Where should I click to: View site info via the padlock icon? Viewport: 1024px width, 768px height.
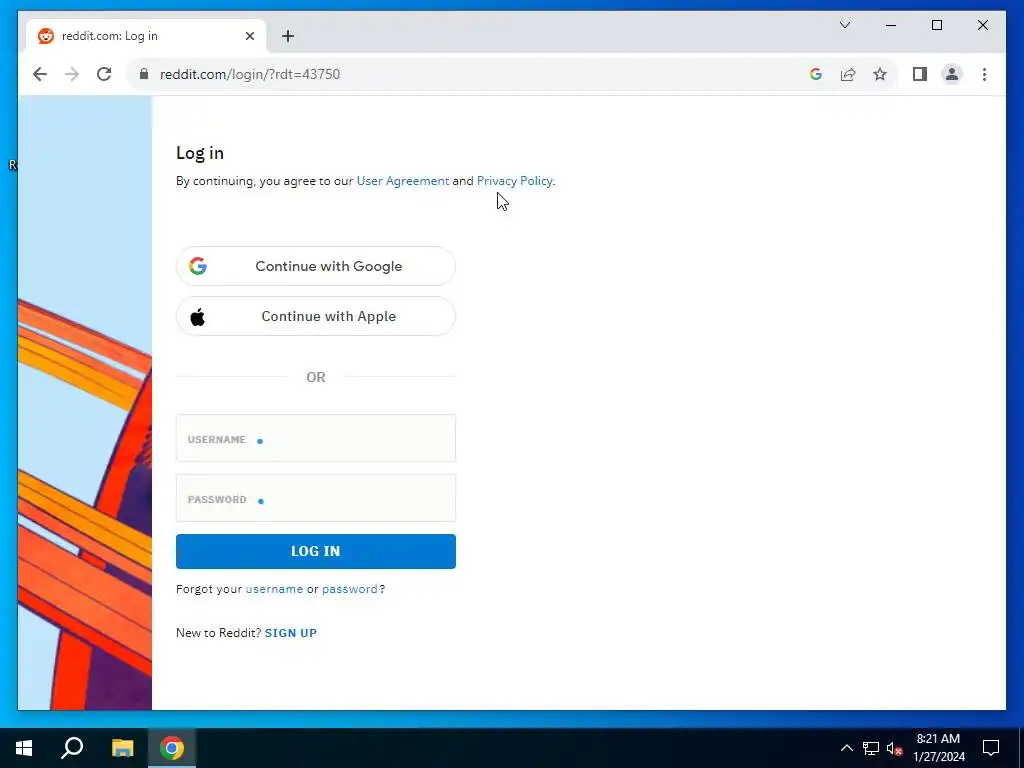point(144,74)
